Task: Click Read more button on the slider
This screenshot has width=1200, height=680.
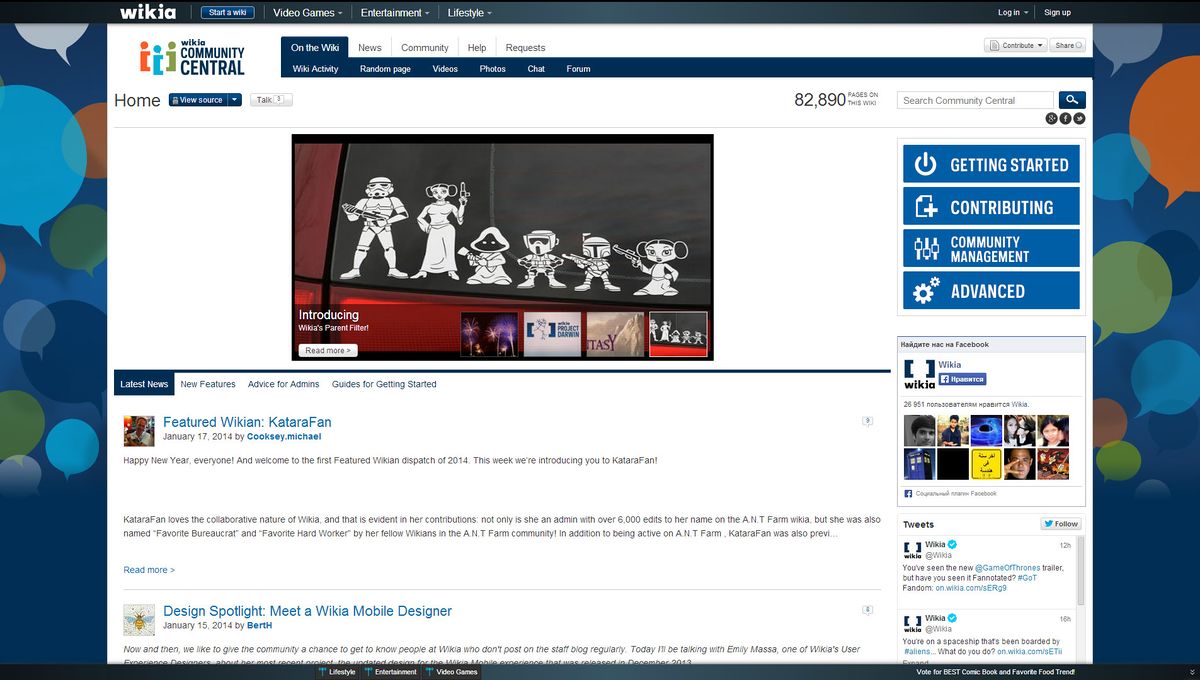Action: [328, 351]
